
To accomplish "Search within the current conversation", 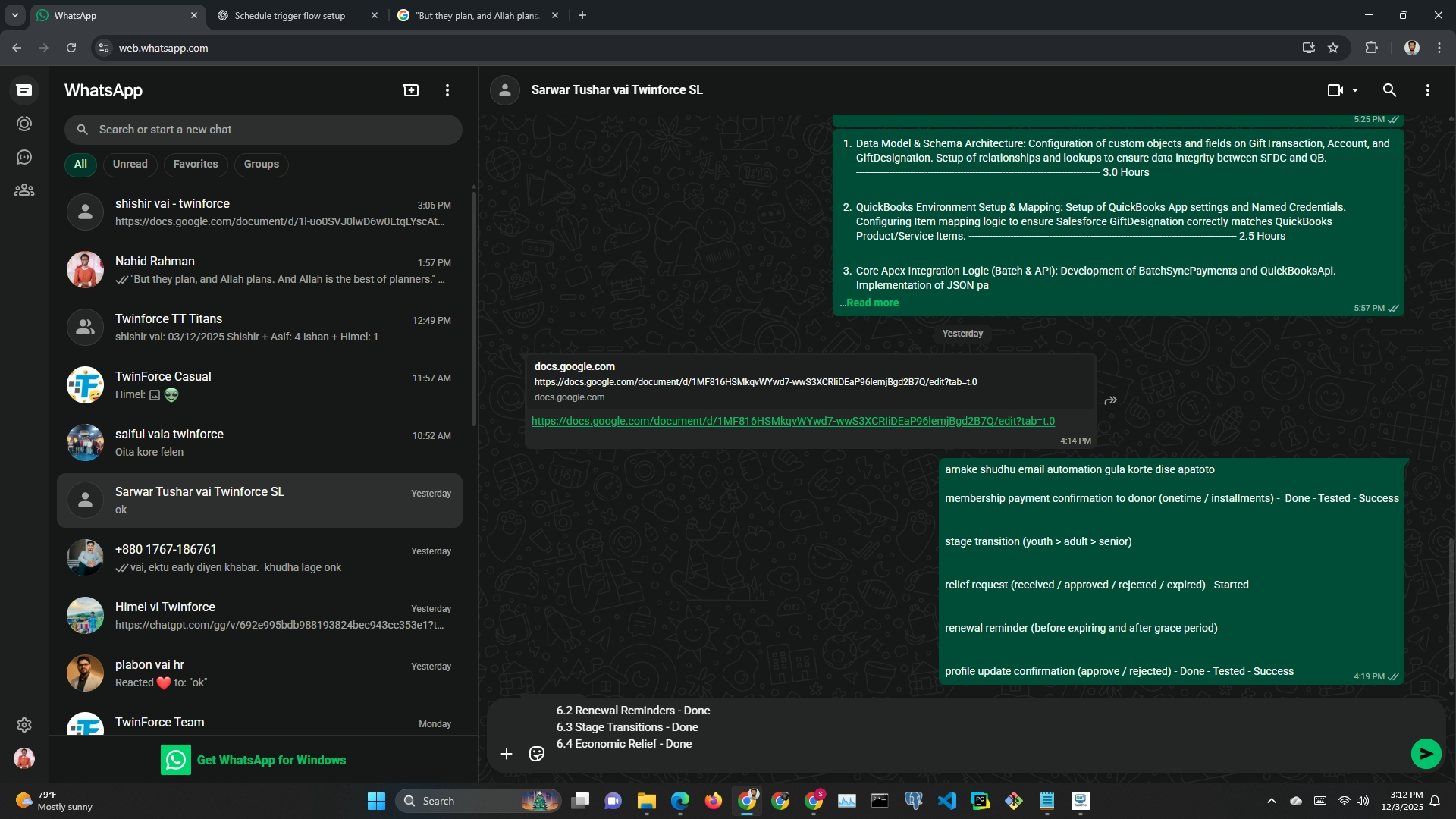I will tap(1389, 90).
